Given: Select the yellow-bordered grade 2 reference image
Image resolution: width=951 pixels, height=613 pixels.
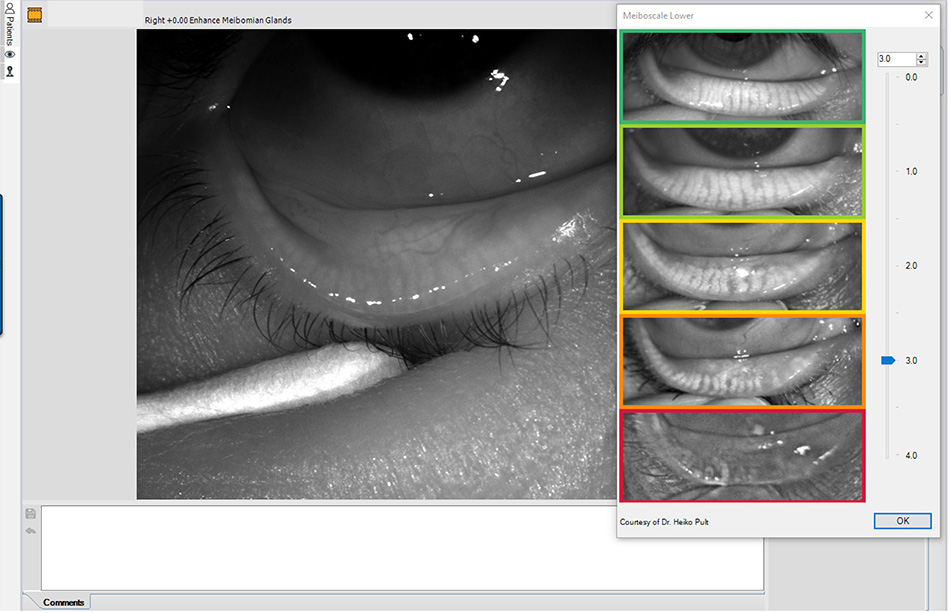Looking at the screenshot, I should 742,266.
